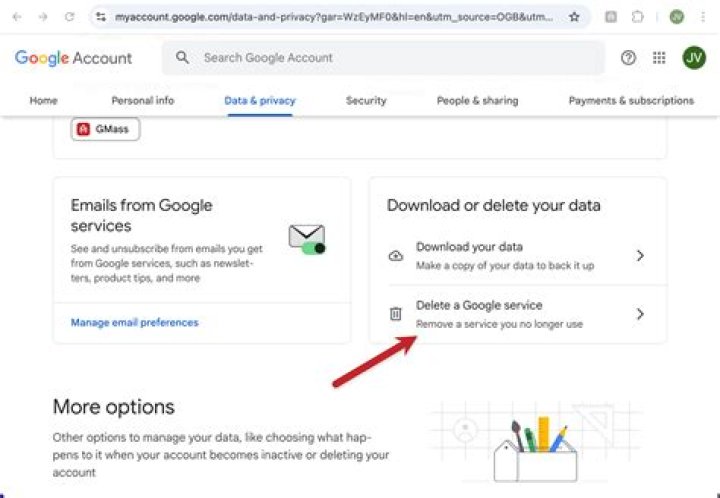720x498 pixels.
Task: Click the browser back arrow
Action: click(x=17, y=17)
